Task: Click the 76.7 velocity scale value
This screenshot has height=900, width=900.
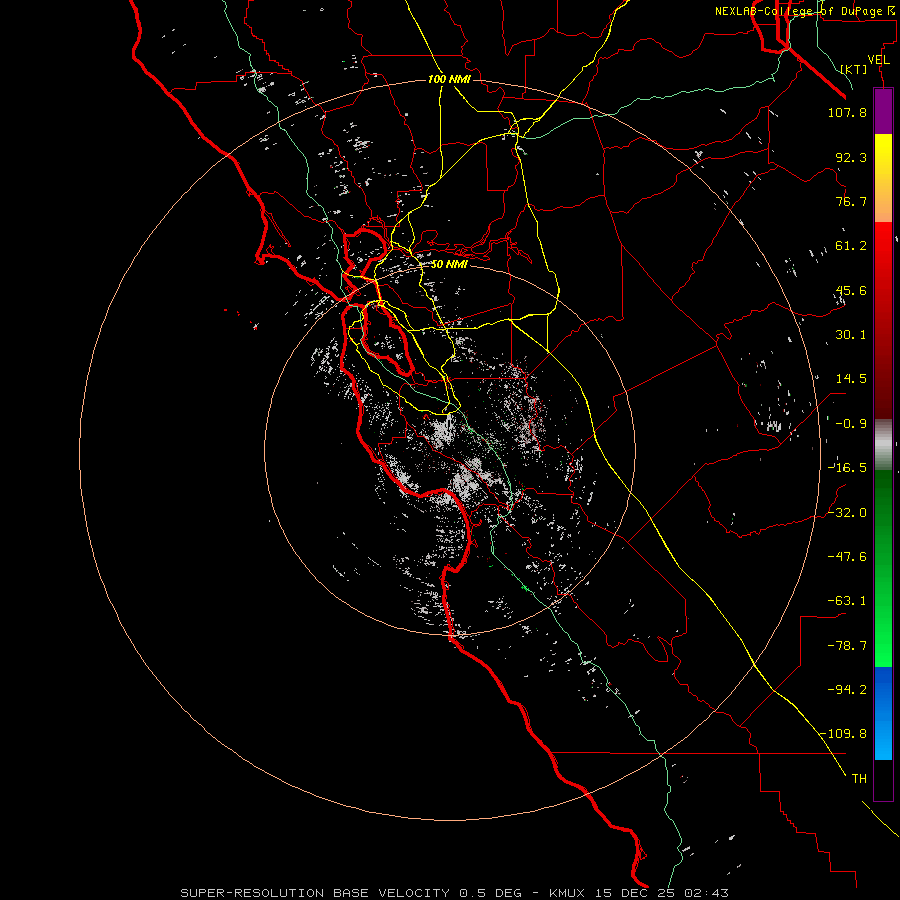Action: click(851, 201)
